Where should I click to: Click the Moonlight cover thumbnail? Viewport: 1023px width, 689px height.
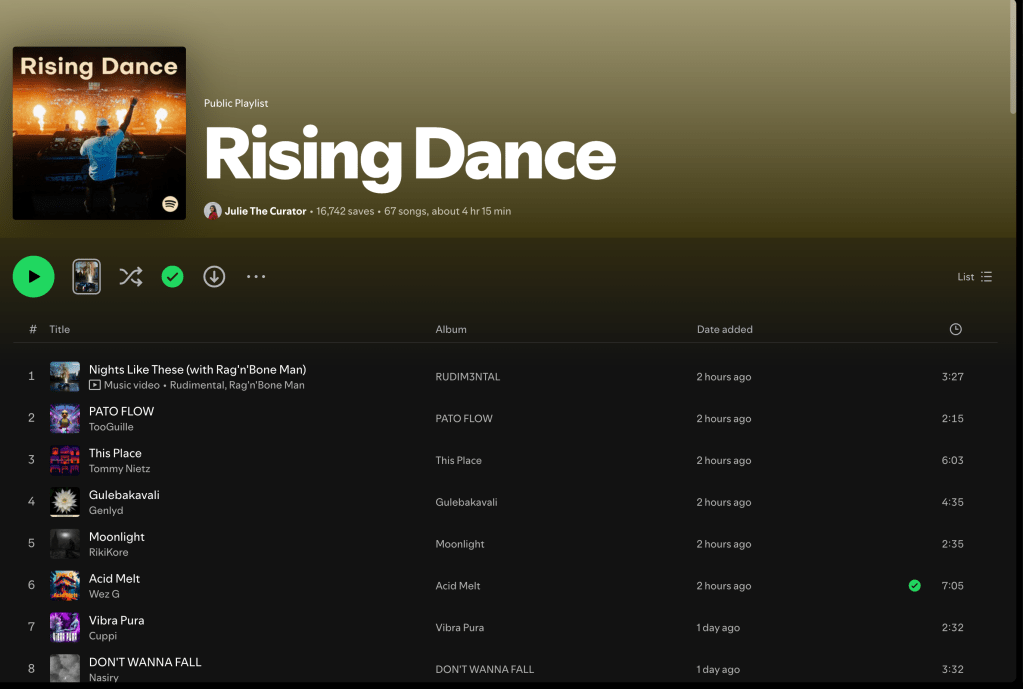(65, 544)
